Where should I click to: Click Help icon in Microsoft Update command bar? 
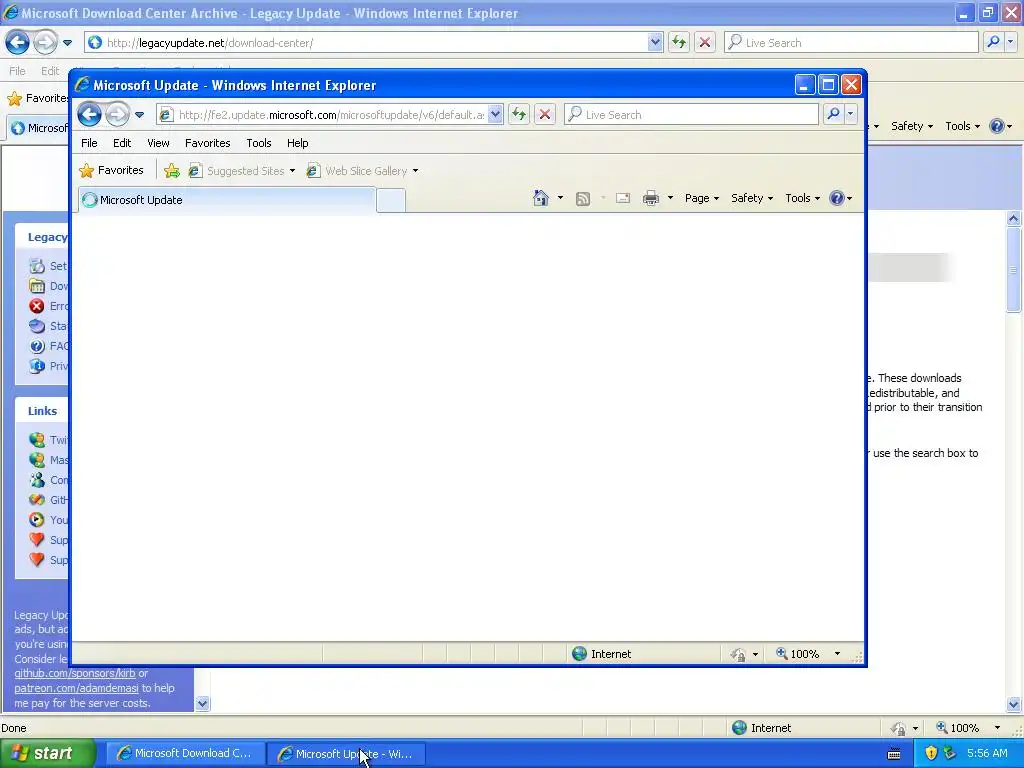[x=840, y=198]
